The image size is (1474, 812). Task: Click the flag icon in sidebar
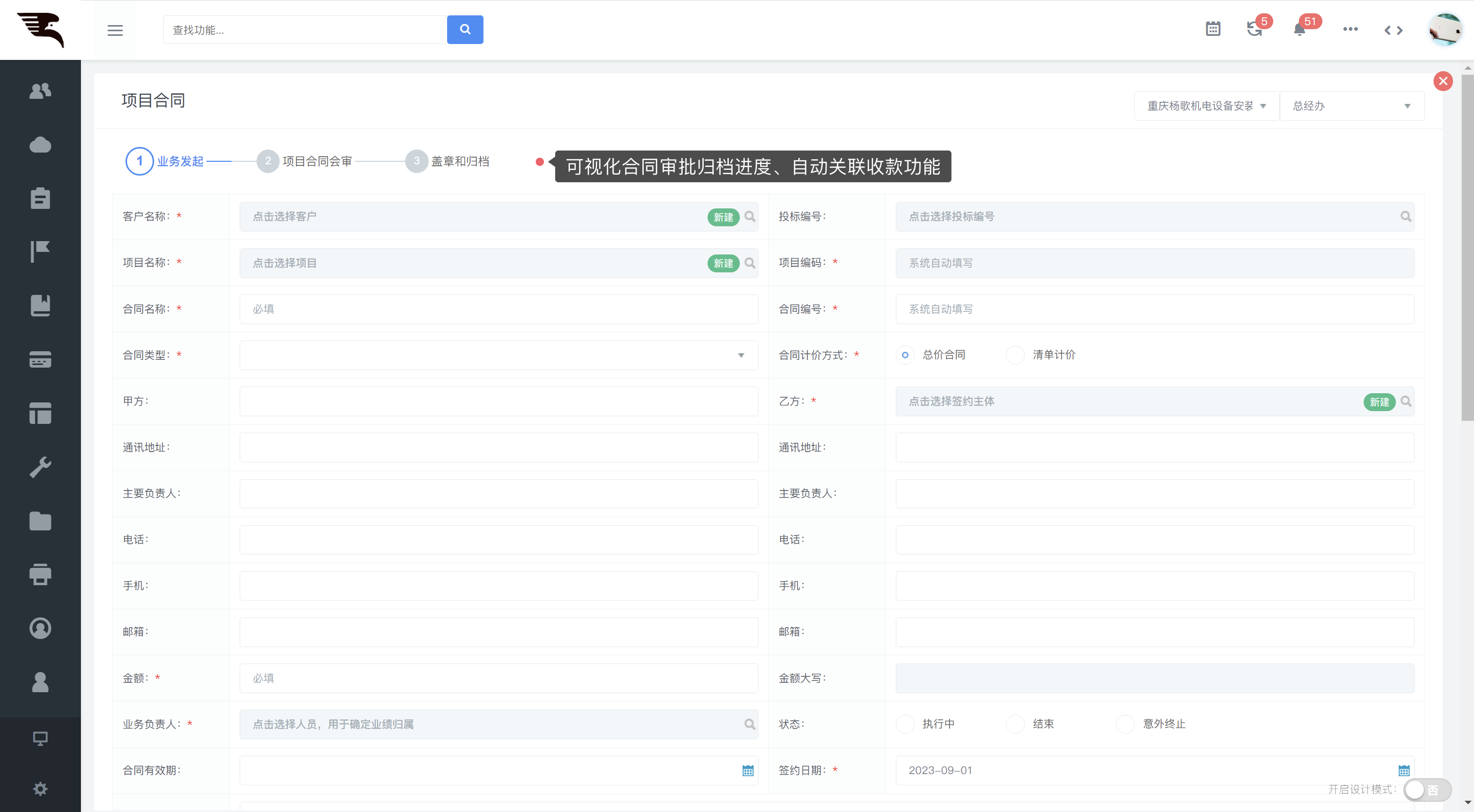tap(40, 251)
